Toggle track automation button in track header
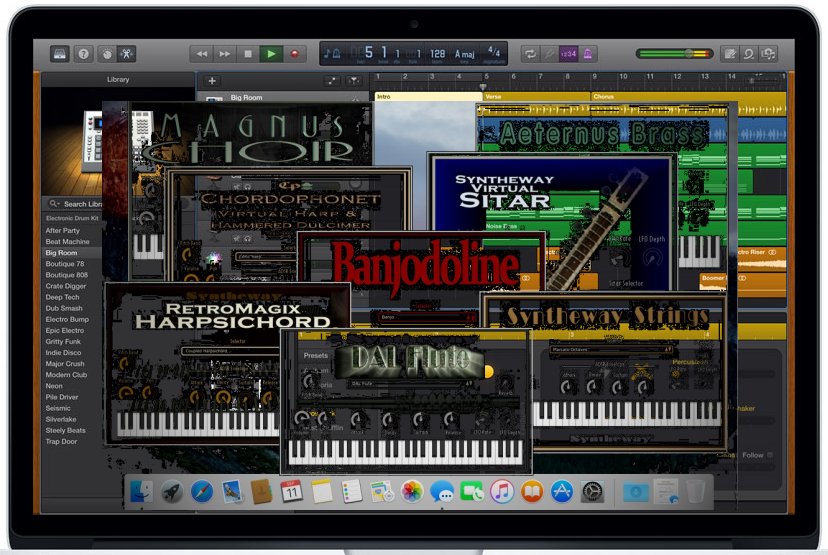Image resolution: width=828 pixels, height=555 pixels. click(x=332, y=81)
